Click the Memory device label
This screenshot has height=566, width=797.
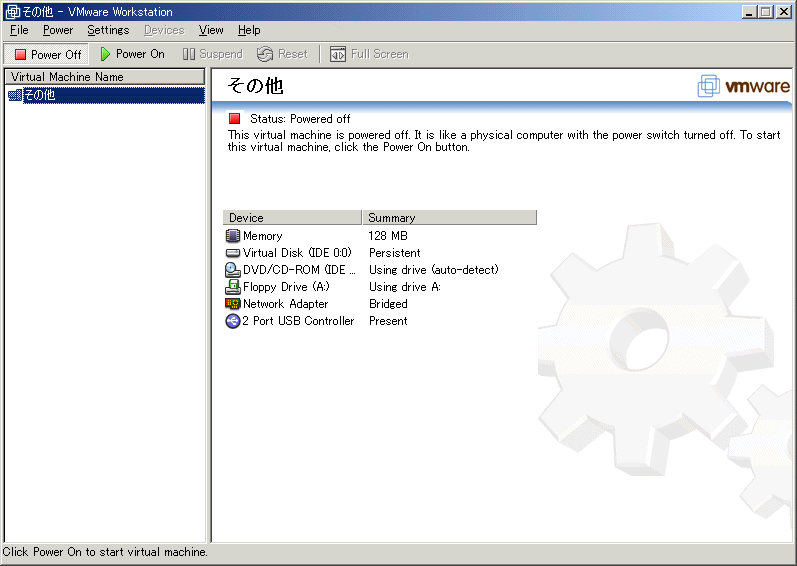pyautogui.click(x=262, y=236)
